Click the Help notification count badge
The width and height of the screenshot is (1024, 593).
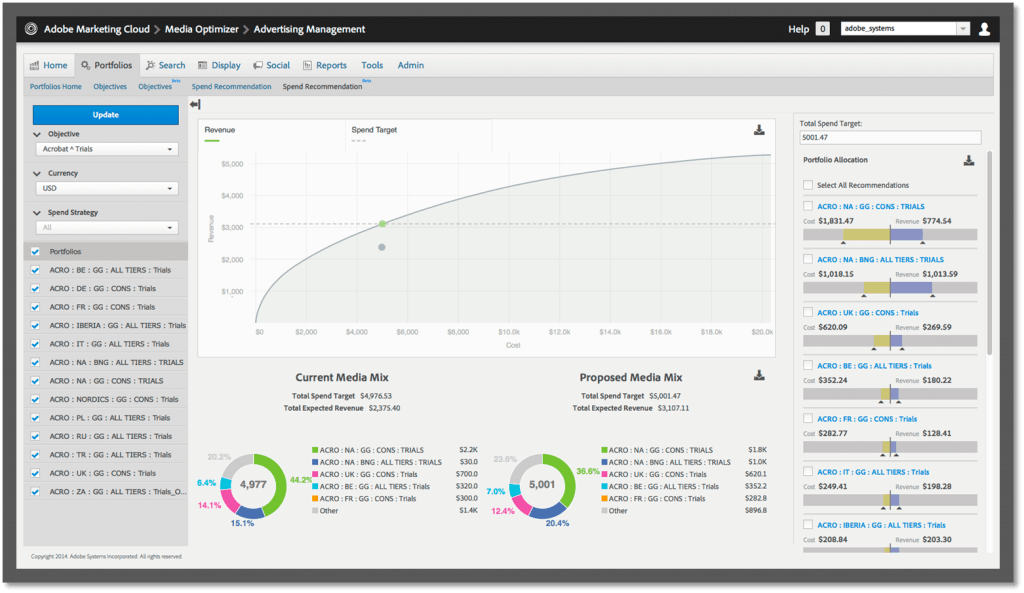pos(823,29)
